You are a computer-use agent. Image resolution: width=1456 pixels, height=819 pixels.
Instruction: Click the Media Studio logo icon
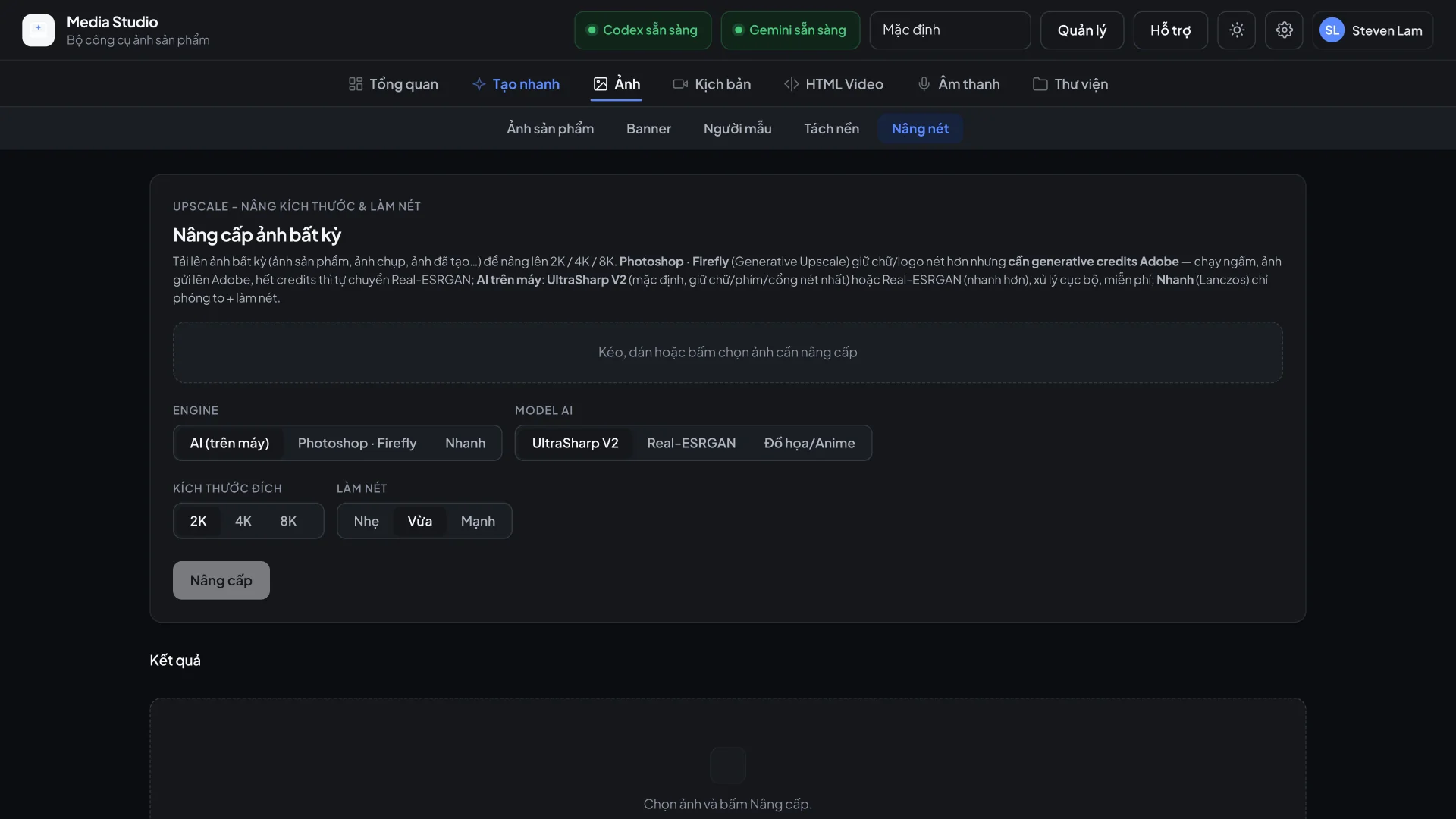[38, 30]
